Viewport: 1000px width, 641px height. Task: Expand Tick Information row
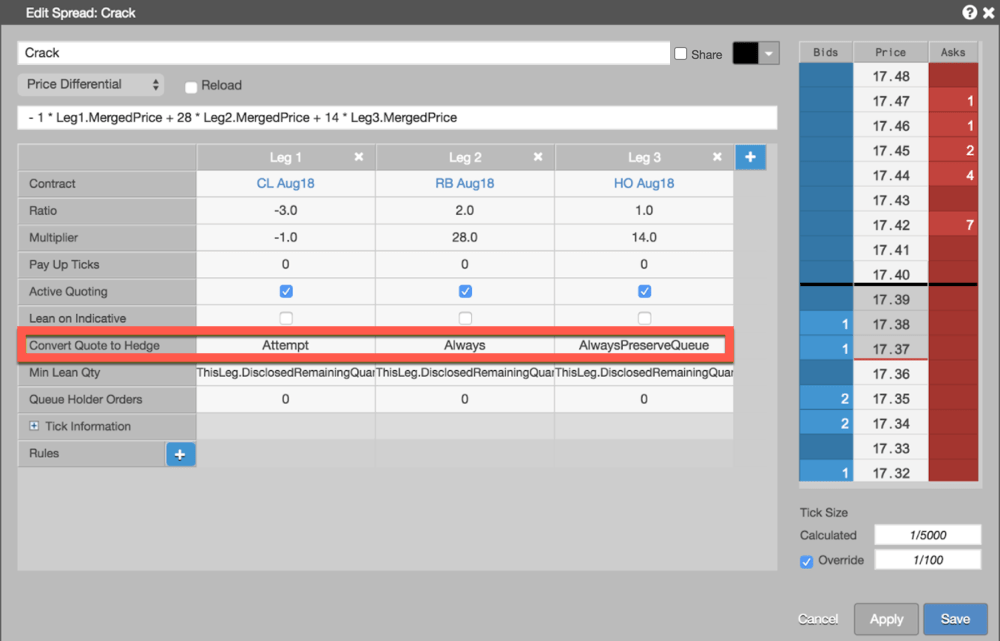click(34, 426)
